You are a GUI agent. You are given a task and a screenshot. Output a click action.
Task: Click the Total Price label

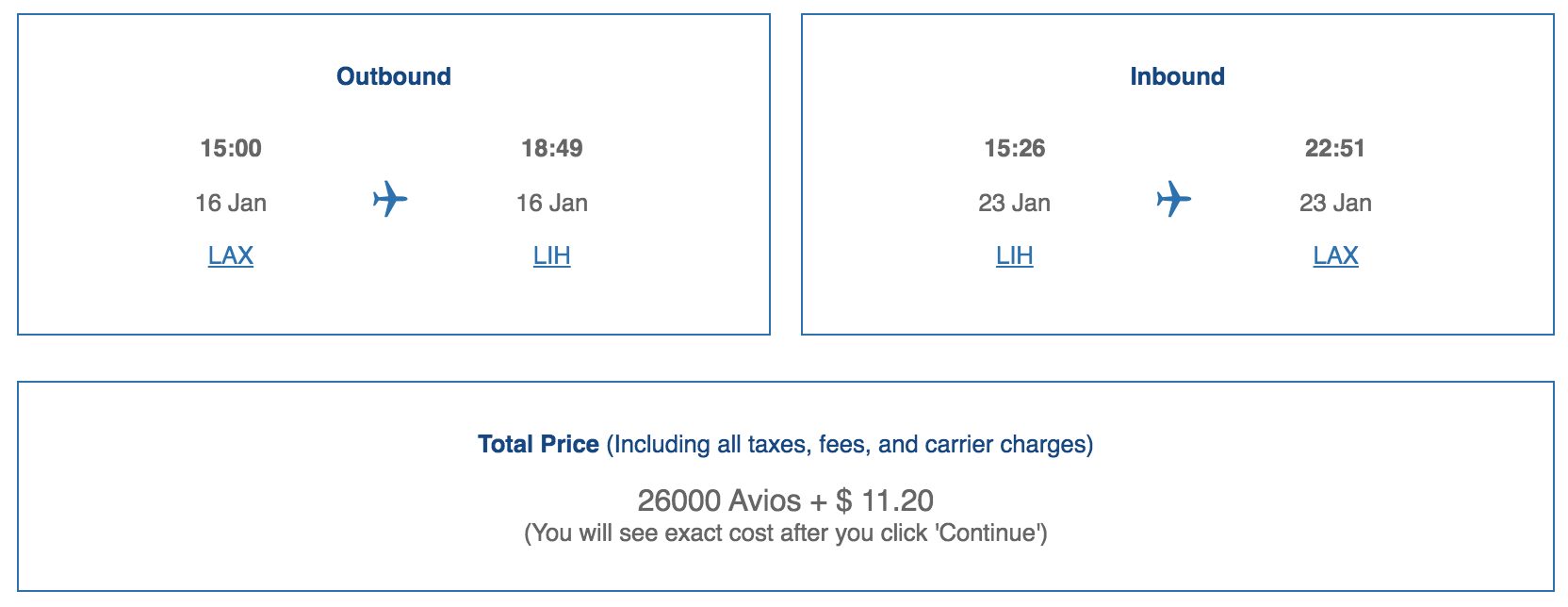[x=538, y=444]
